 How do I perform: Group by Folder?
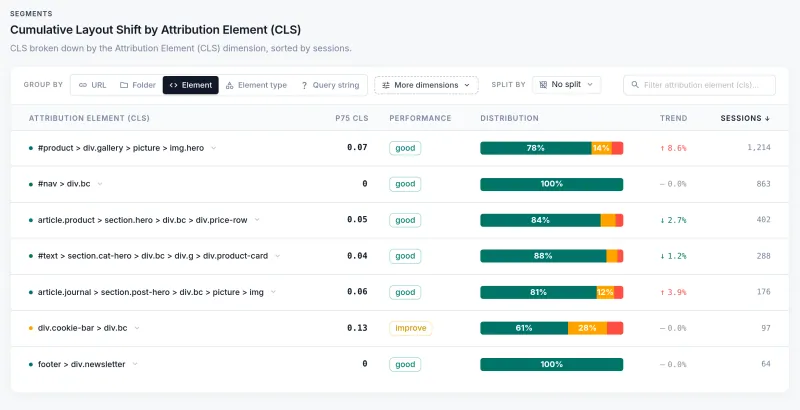coord(138,85)
